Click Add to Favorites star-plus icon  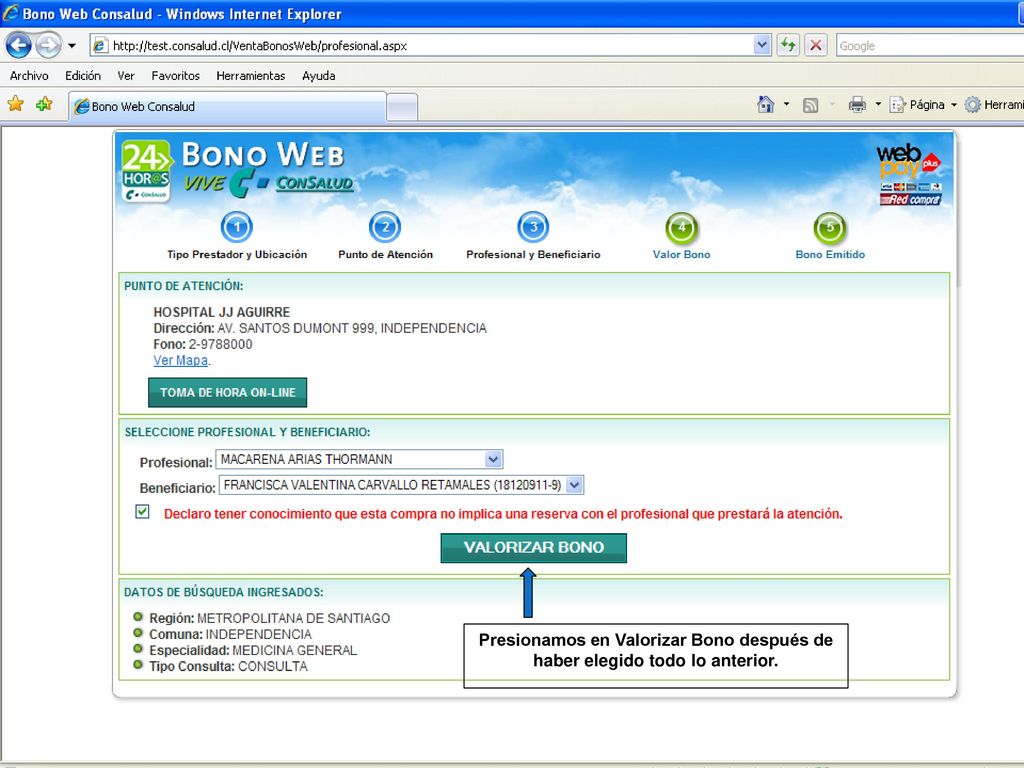coord(44,104)
